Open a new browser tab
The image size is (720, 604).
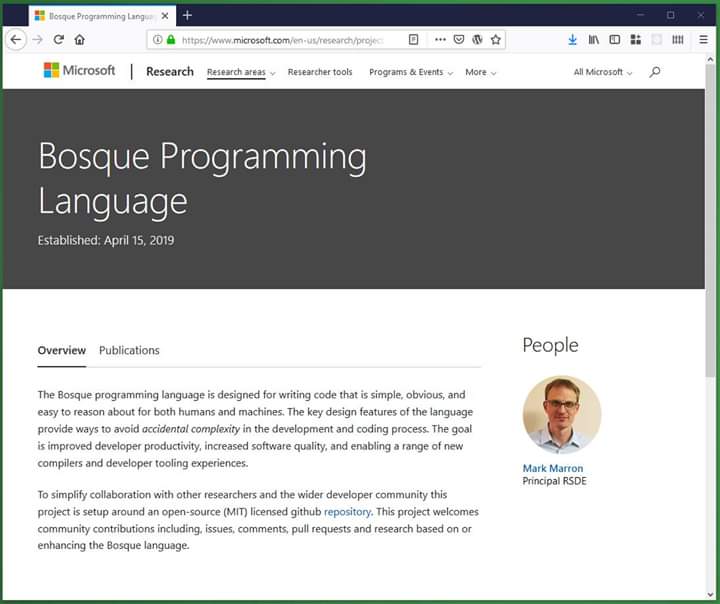(x=187, y=16)
